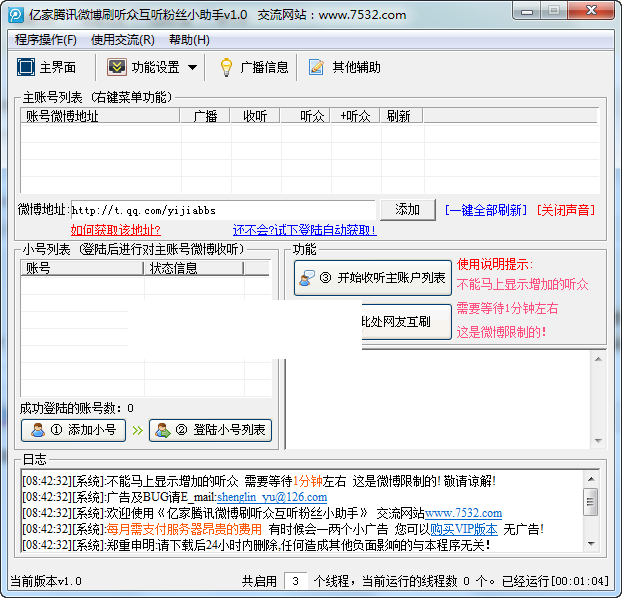Click the 微博地址 input field

(222, 210)
